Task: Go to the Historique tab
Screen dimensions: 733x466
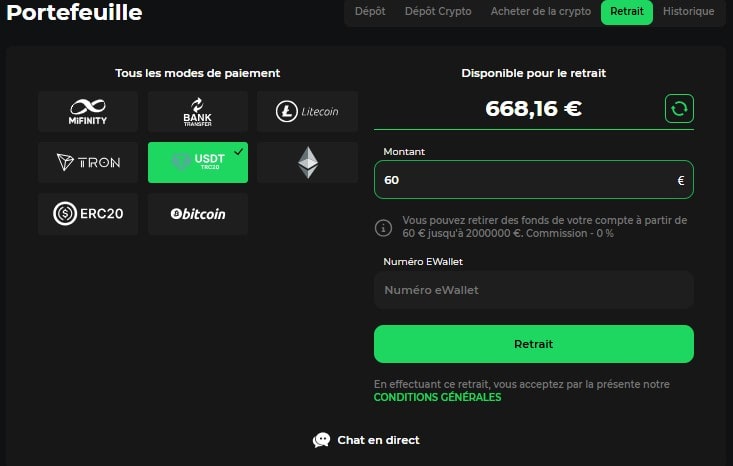Action: coord(688,12)
